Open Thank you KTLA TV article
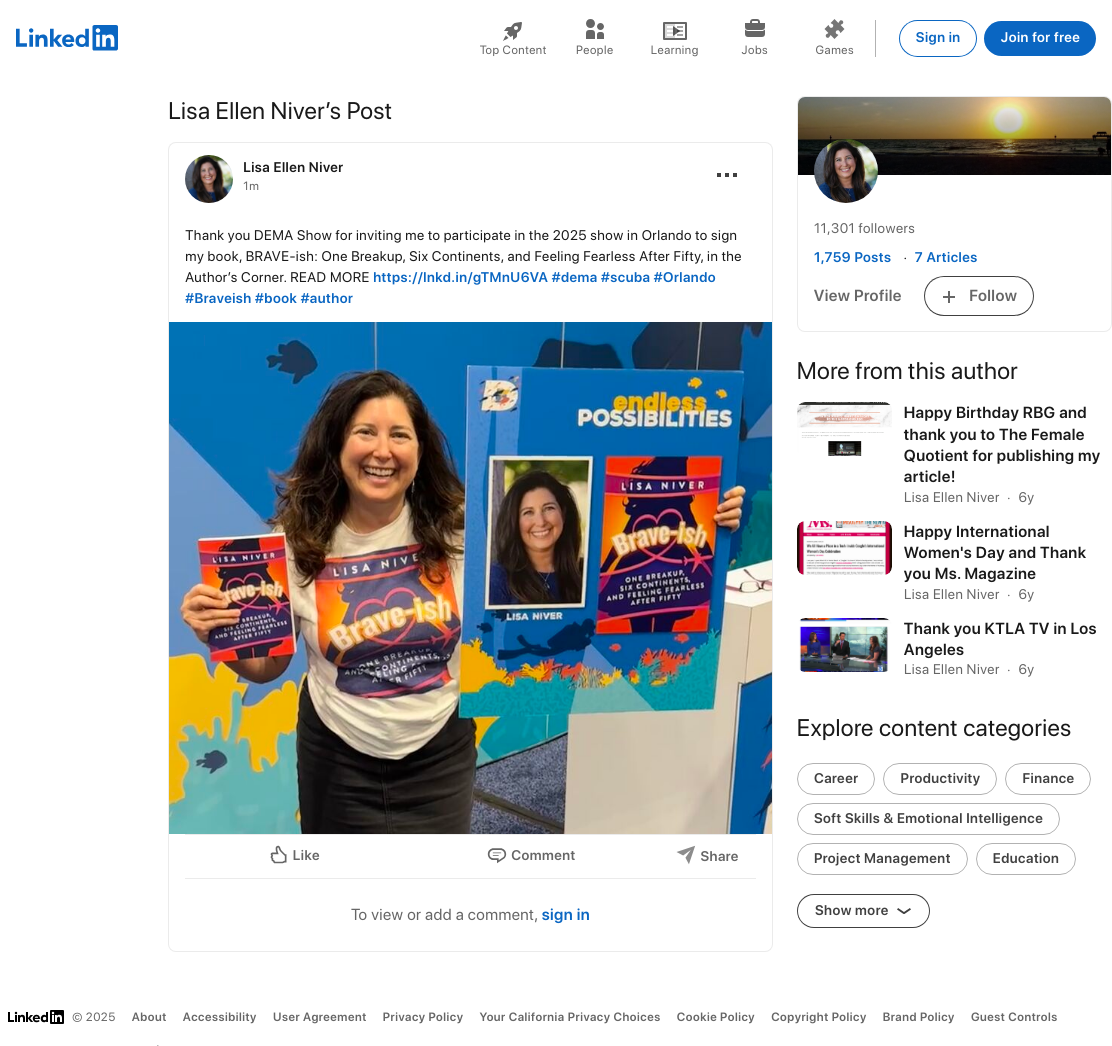Screen dimensions: 1112x1046 (999, 639)
